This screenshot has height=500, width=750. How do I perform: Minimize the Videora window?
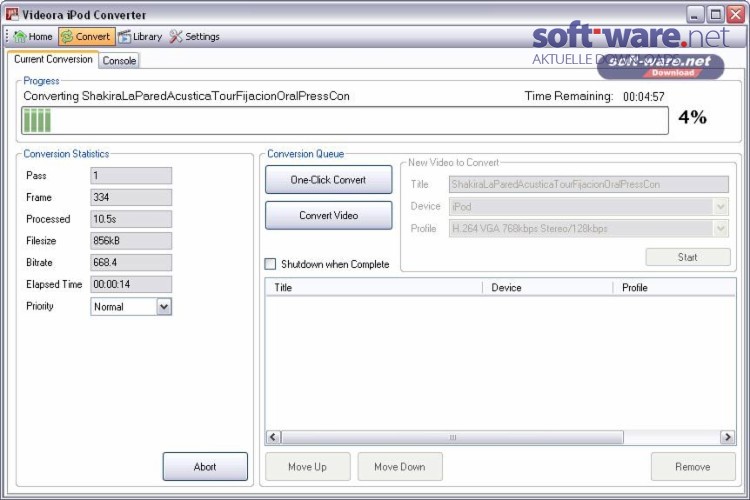click(695, 14)
